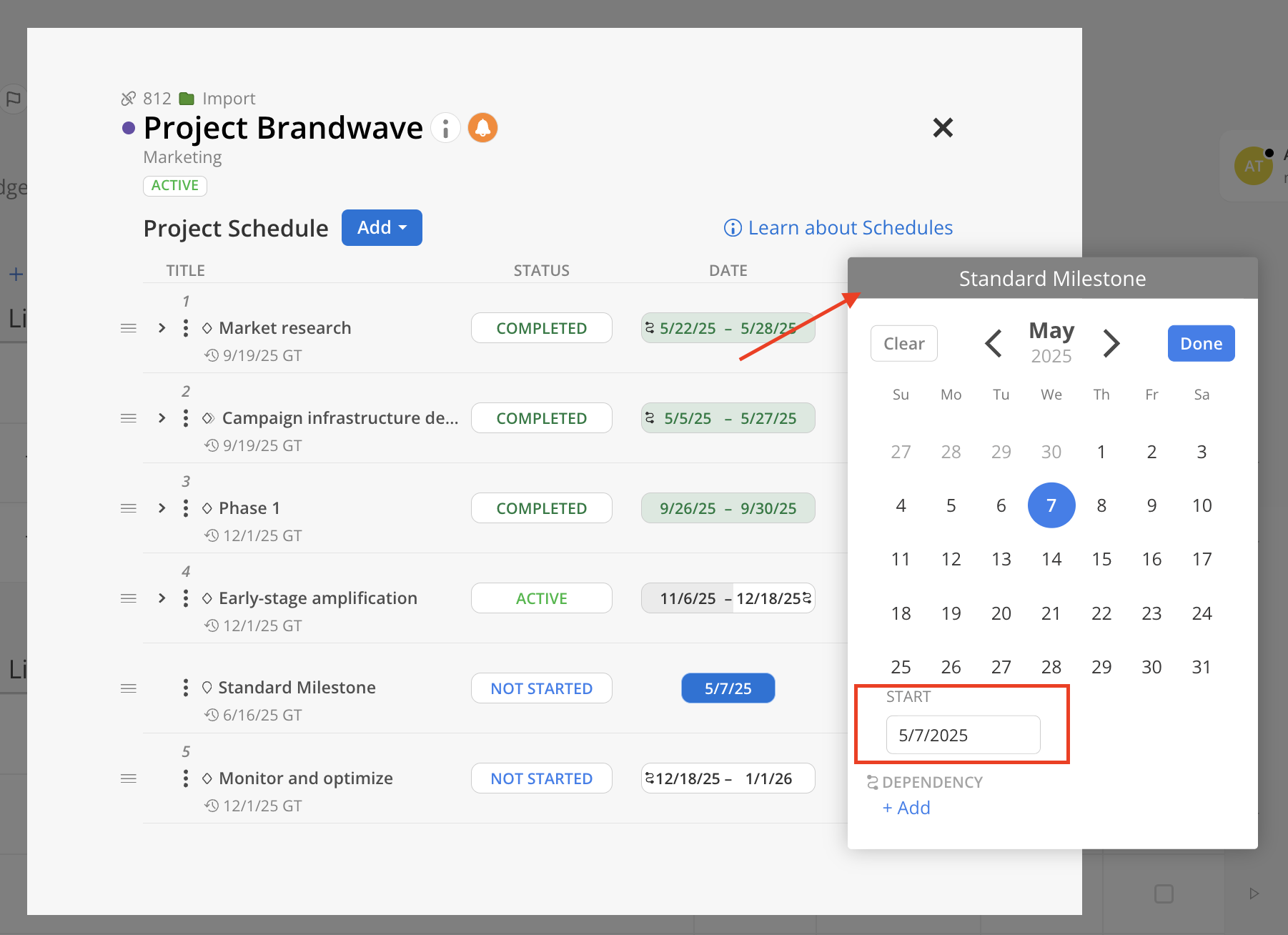
Task: Open NOT STARTED status of Standard Milestone
Action: tap(542, 688)
